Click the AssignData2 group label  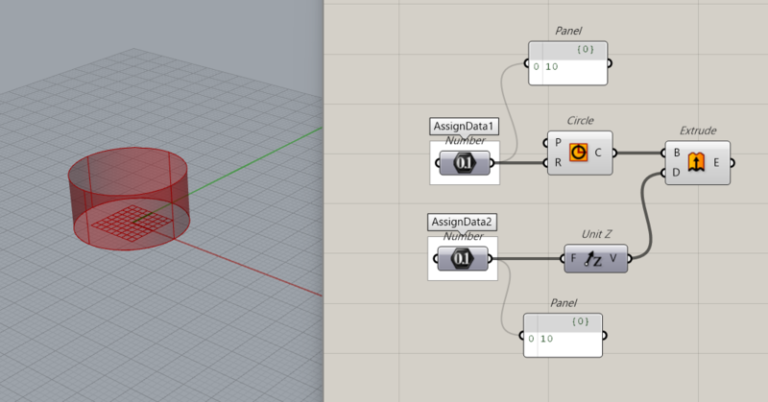pyautogui.click(x=462, y=221)
